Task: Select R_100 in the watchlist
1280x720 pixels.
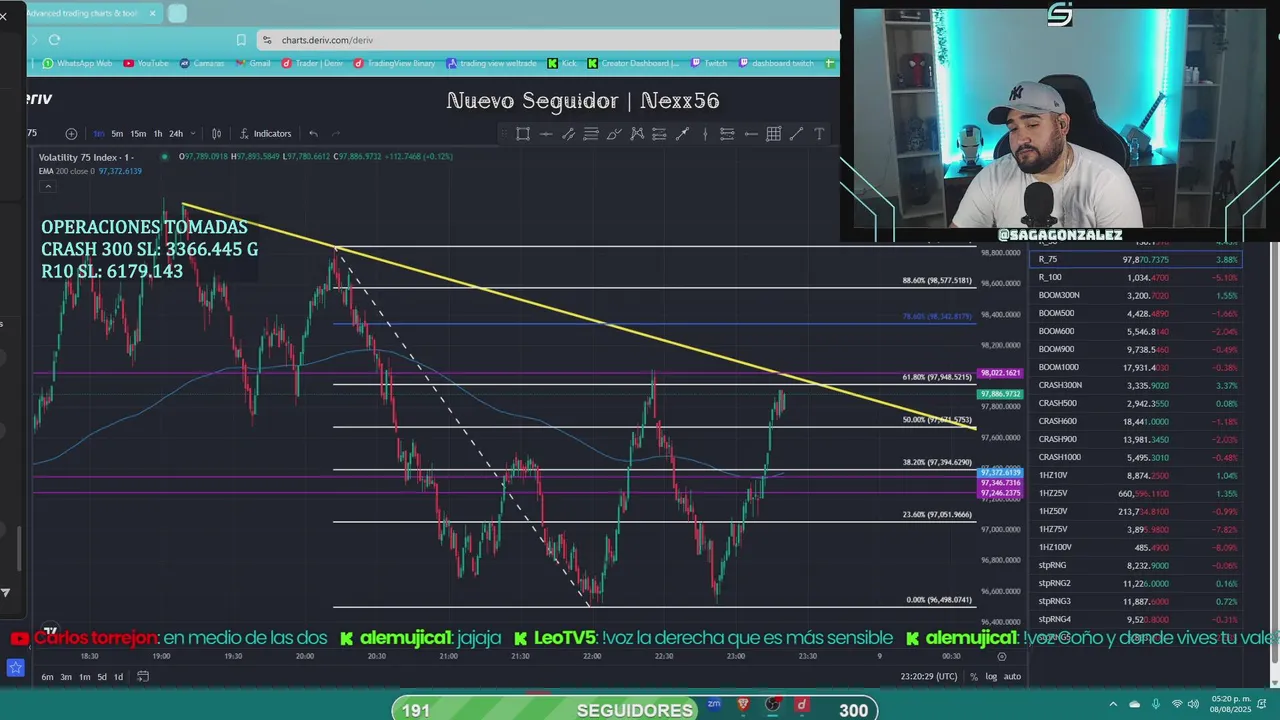Action: (1137, 277)
